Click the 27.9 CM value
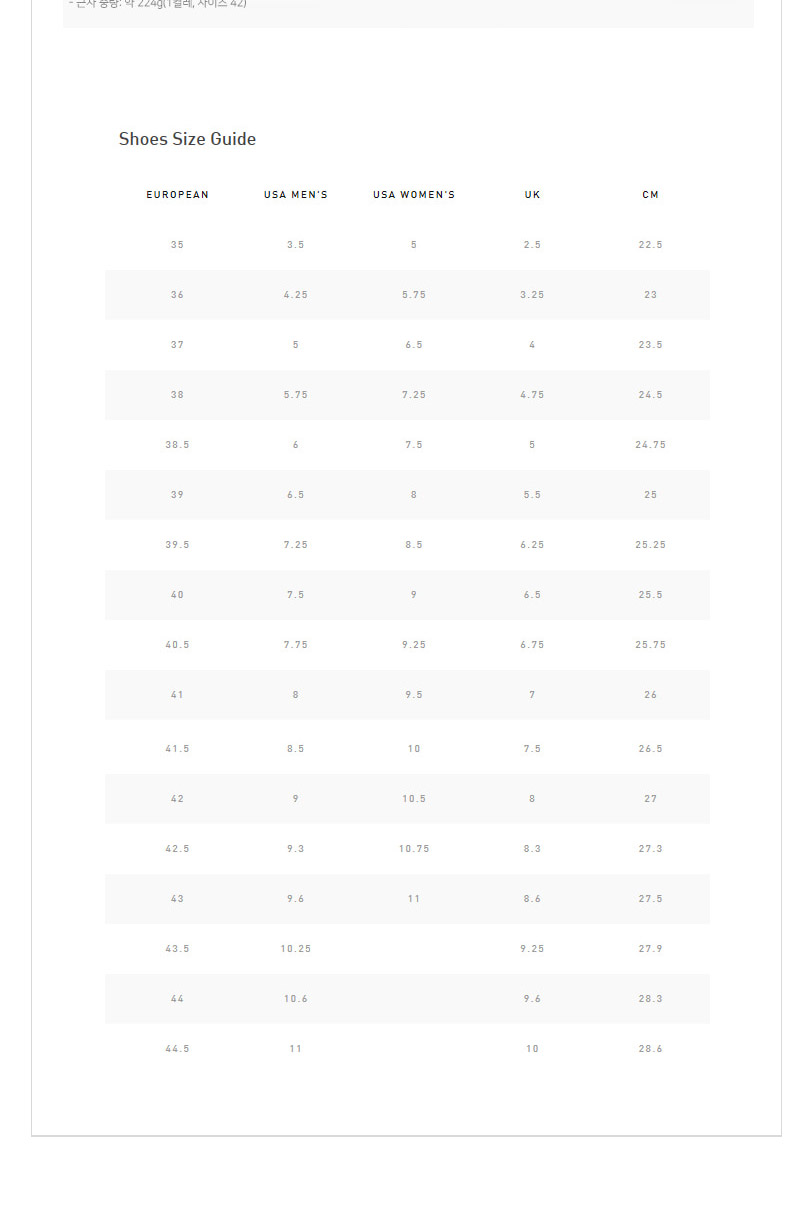The width and height of the screenshot is (810, 1223). pyautogui.click(x=651, y=949)
